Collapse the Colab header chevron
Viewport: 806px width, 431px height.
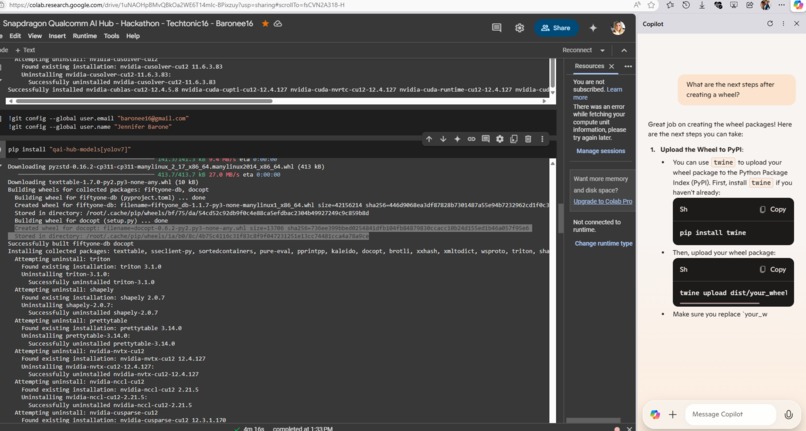pos(624,50)
